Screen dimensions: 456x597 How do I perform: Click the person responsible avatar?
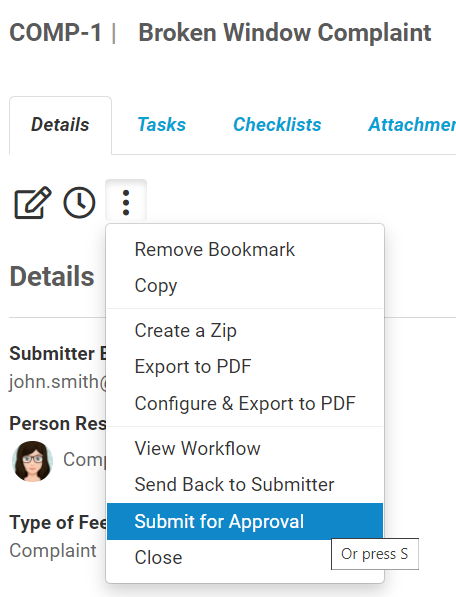pos(33,461)
